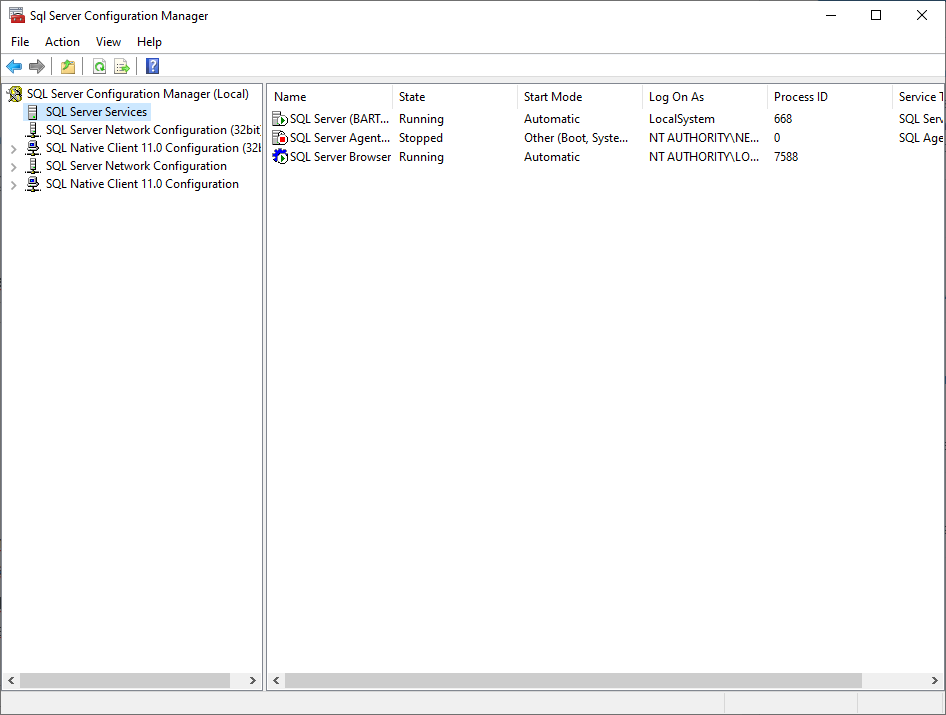Click the NT AUTHORITY\LO... log on cell
This screenshot has height=715, width=946.
click(703, 156)
